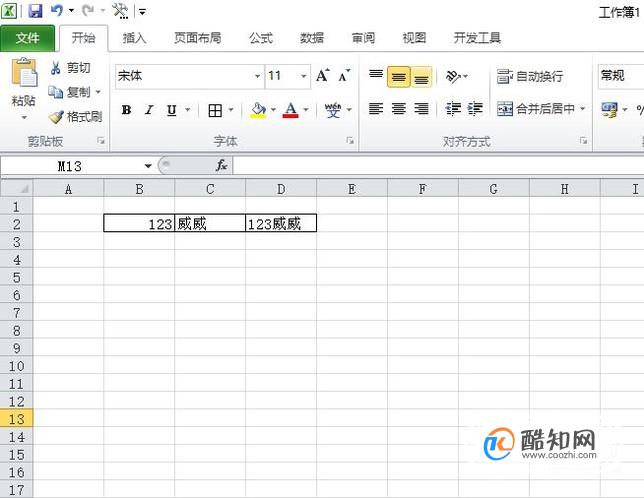Open the fill color dropdown arrow

pyautogui.click(x=273, y=110)
